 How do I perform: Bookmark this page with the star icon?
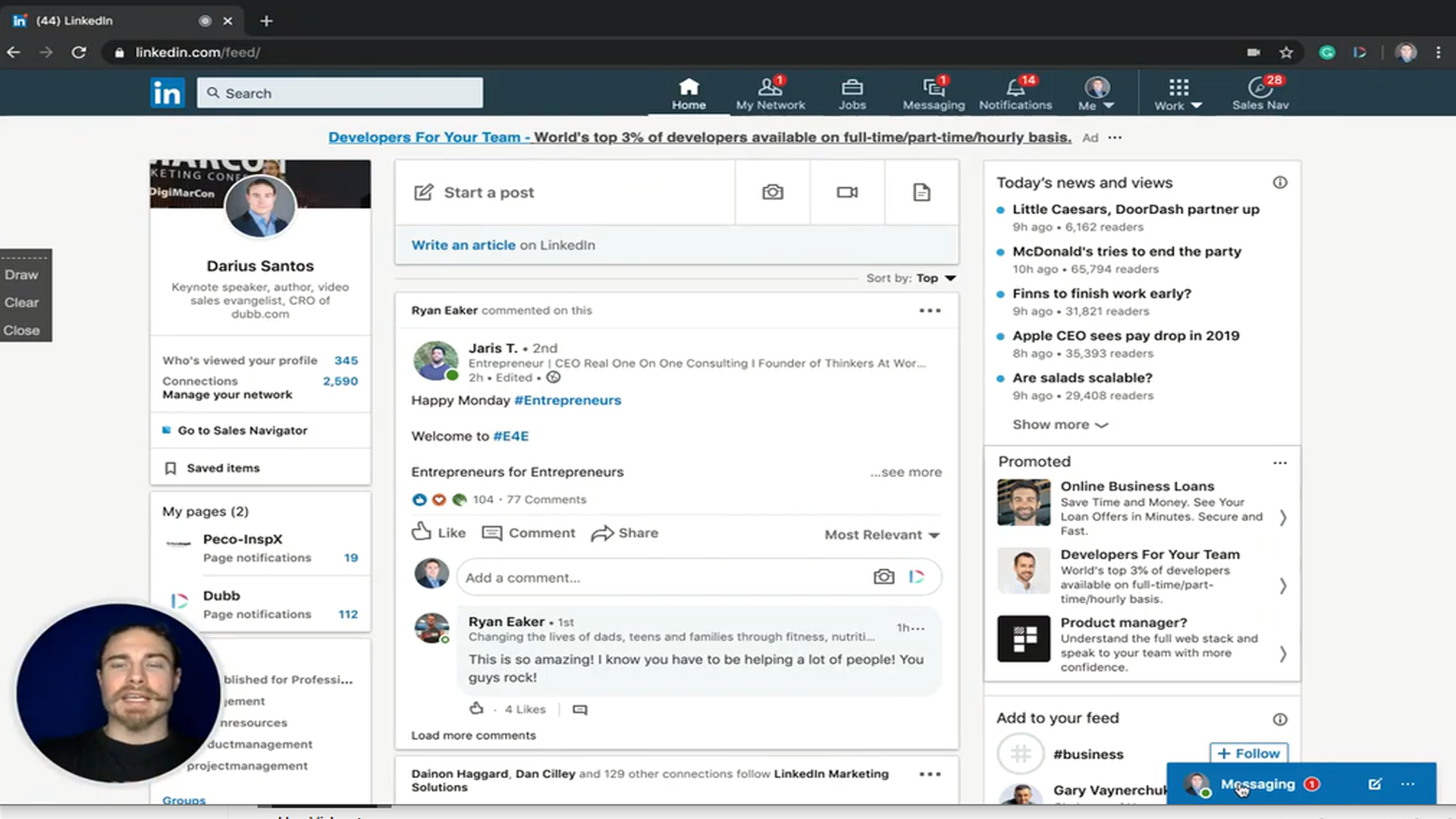pos(1286,52)
